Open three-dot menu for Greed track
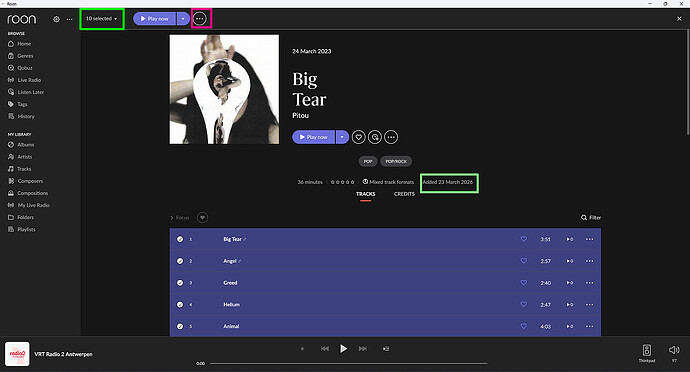Screen dimensions: 690x372 click(590, 283)
